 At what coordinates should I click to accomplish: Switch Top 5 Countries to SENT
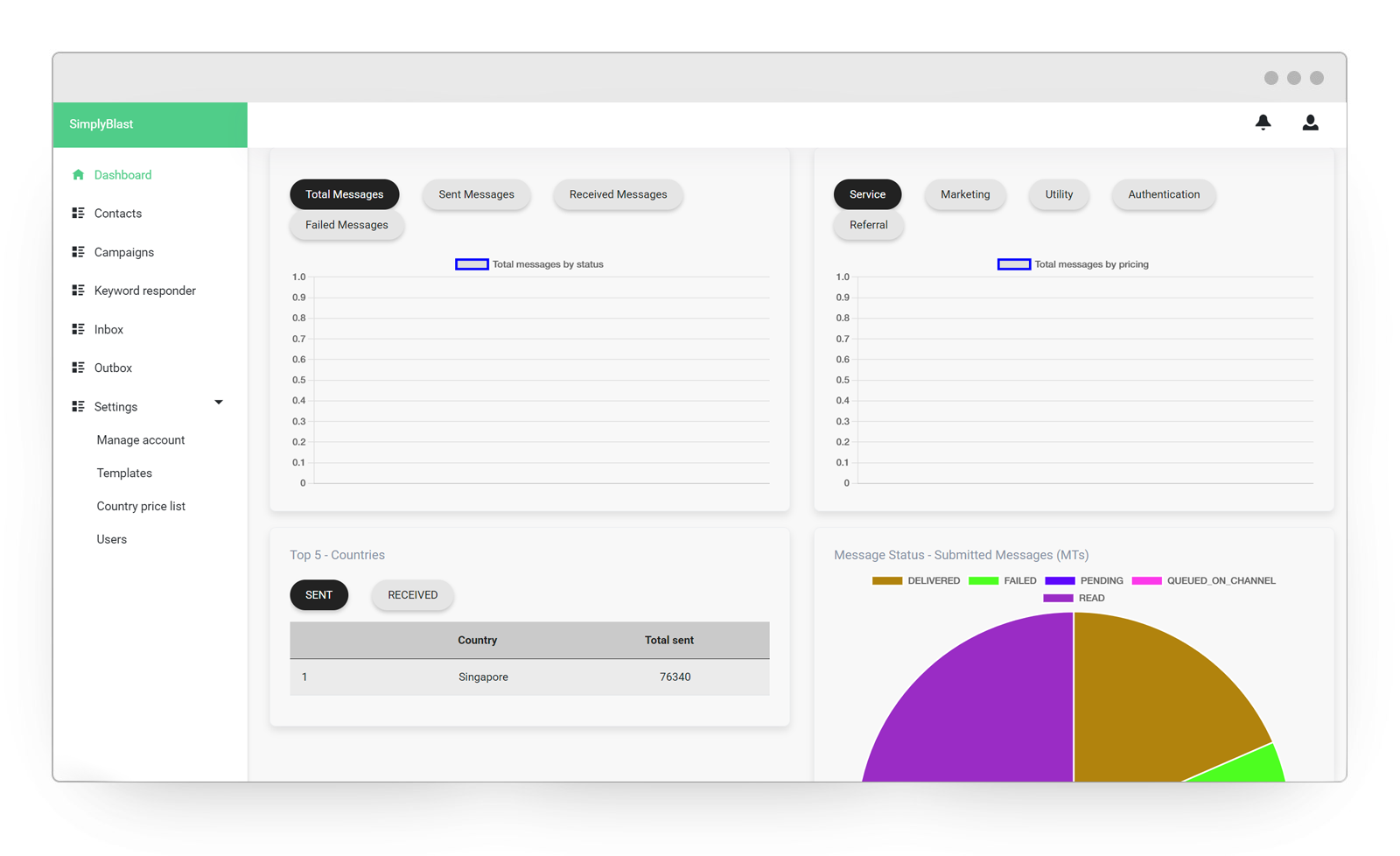pyautogui.click(x=318, y=595)
